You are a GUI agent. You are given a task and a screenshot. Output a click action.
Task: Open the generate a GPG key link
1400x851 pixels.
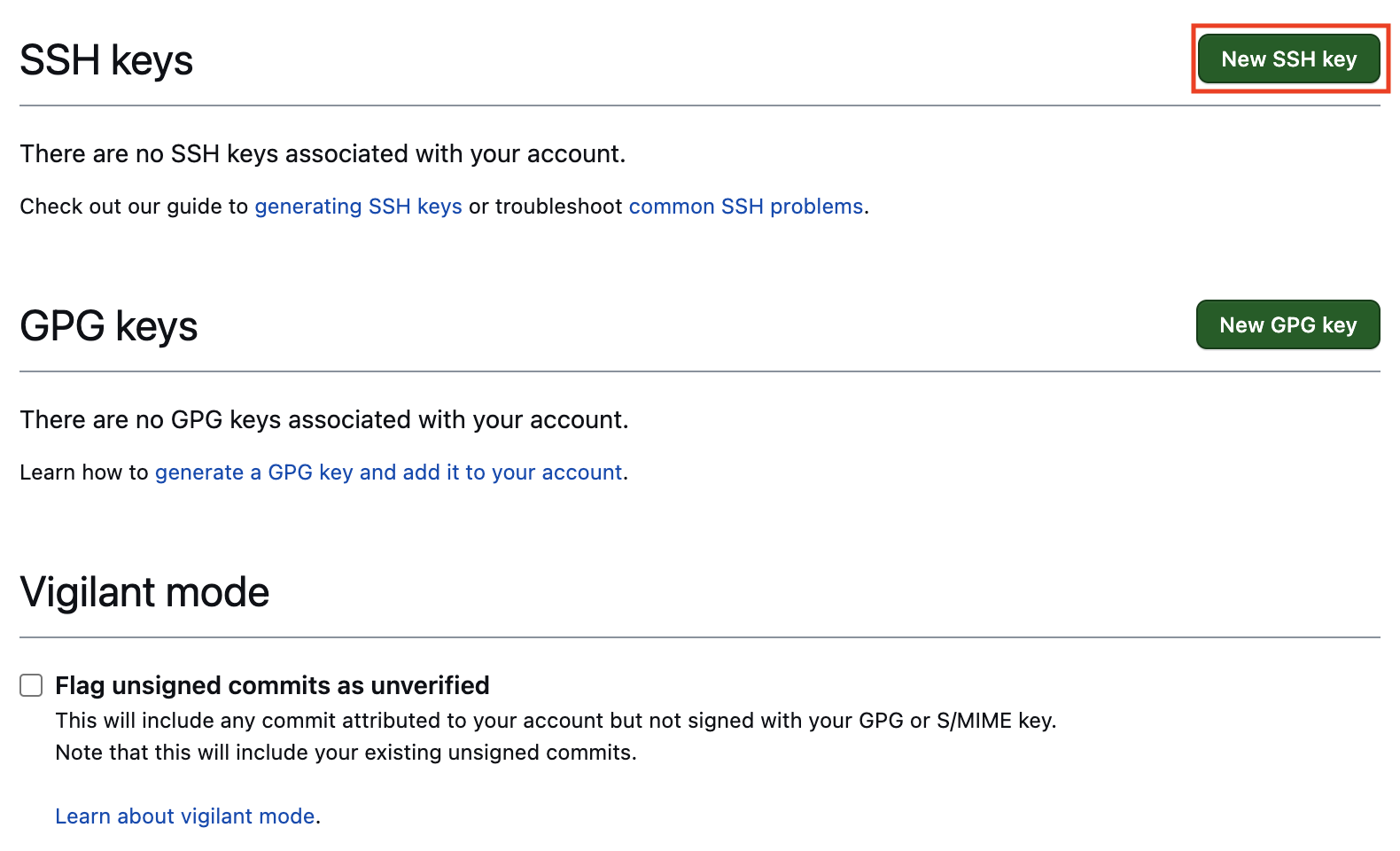point(388,472)
